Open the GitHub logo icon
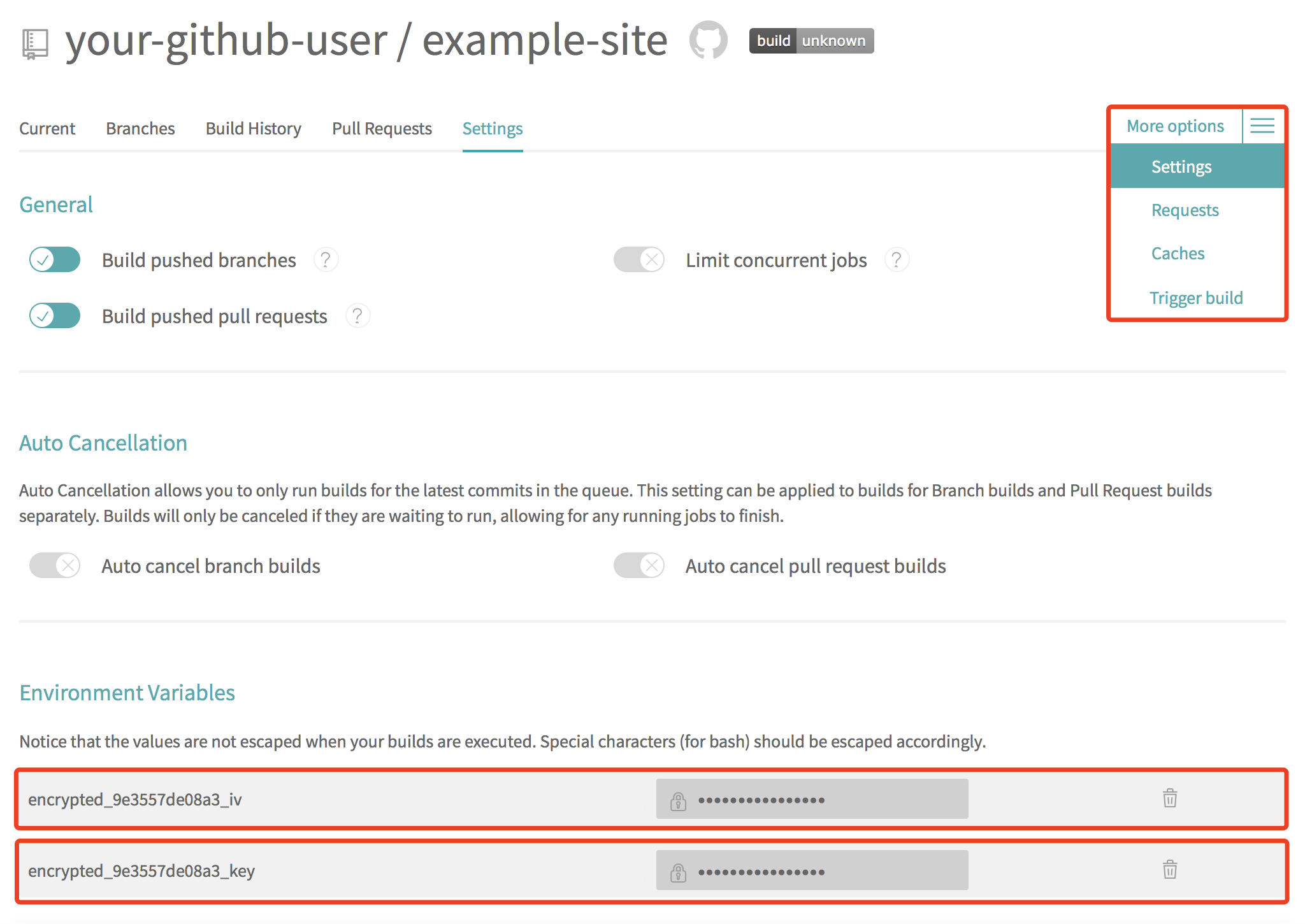The image size is (1305, 924). pyautogui.click(x=709, y=40)
